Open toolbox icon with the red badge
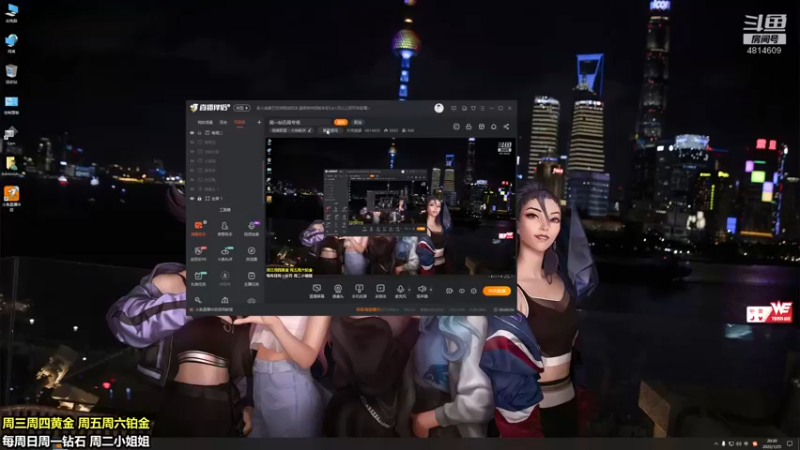 pos(198,254)
